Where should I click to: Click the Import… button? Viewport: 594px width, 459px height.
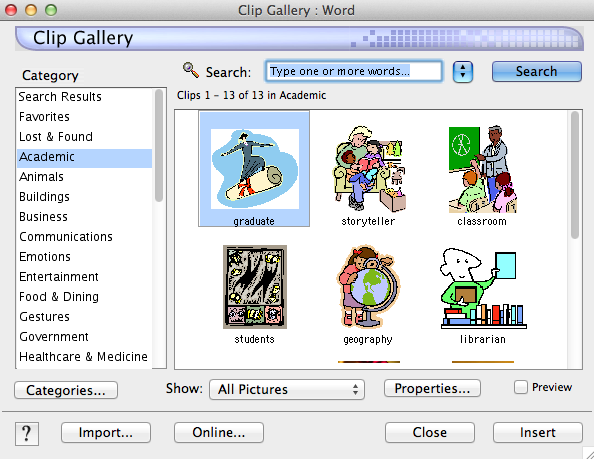pos(106,432)
